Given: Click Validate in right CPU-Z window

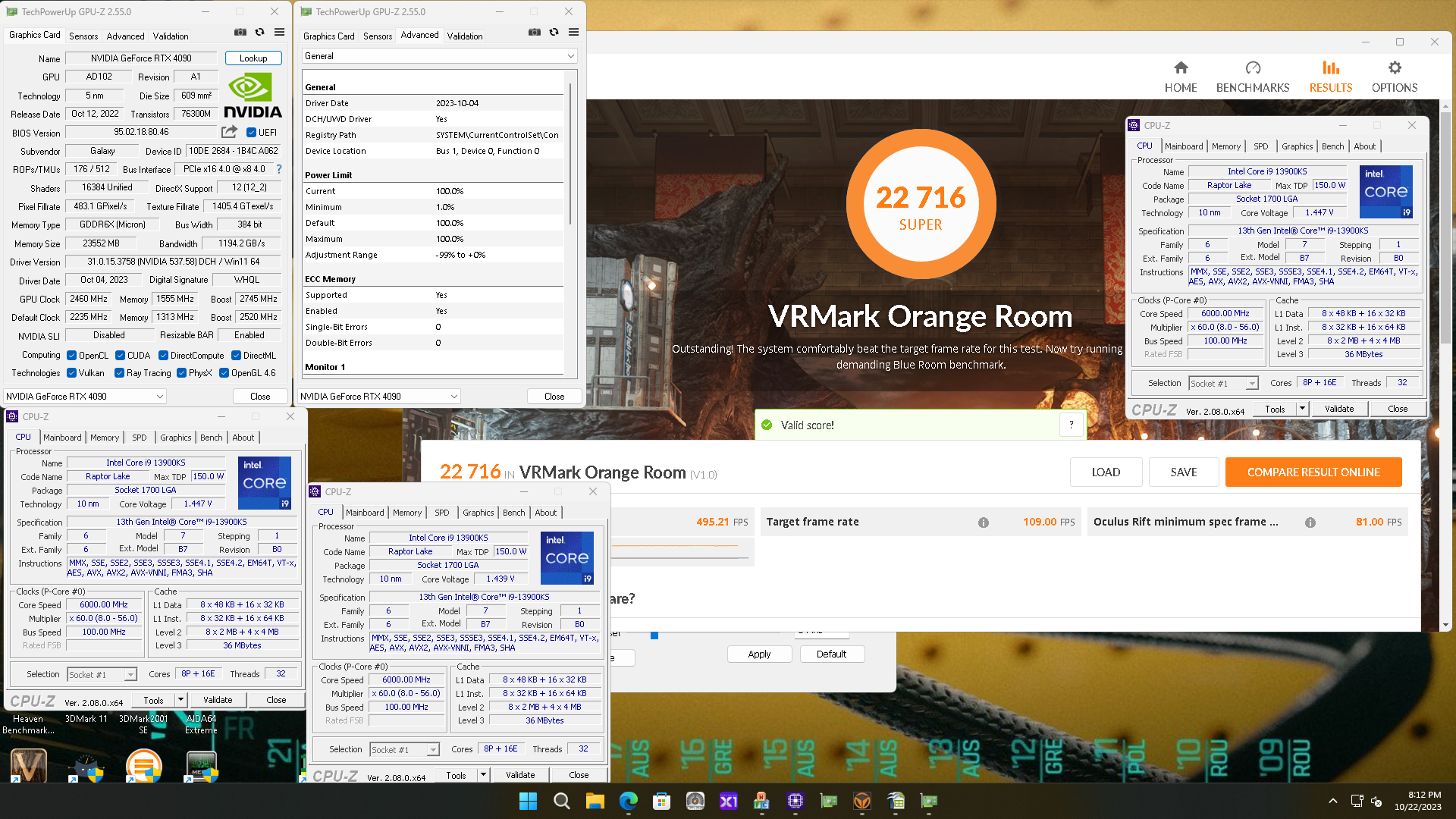Looking at the screenshot, I should 1339,409.
